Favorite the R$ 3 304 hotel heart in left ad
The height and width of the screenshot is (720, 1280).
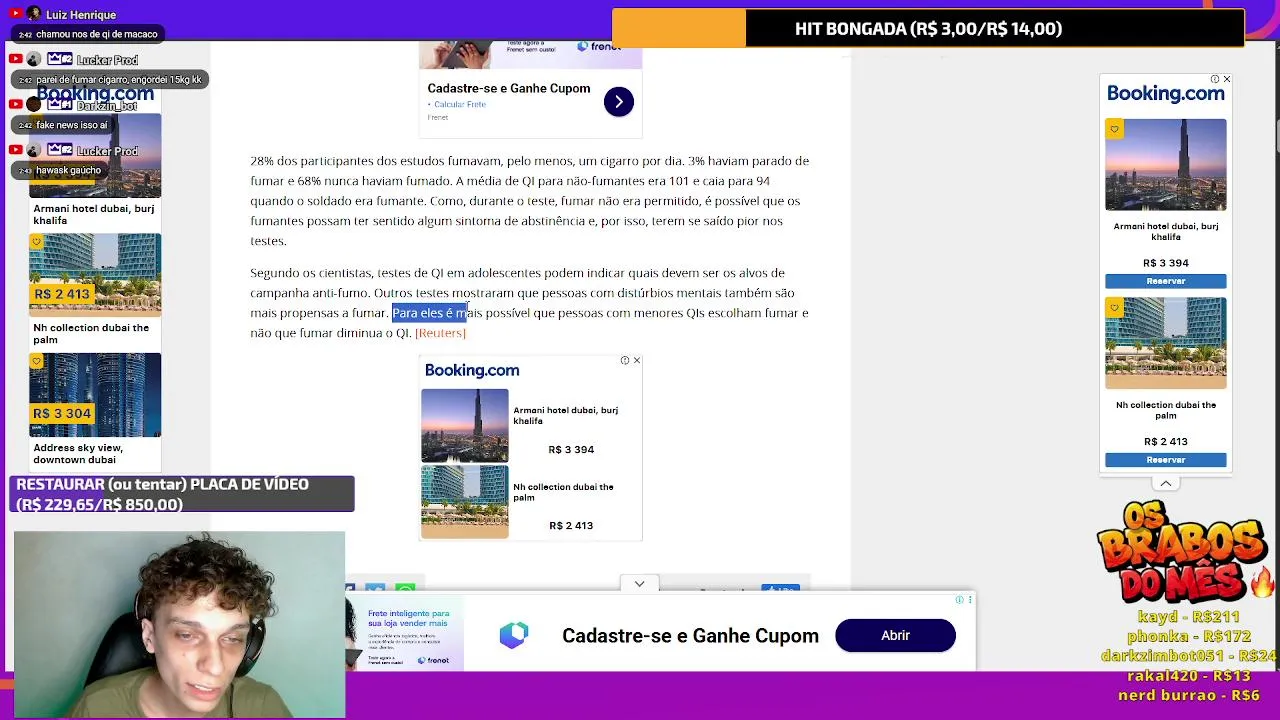[x=37, y=361]
